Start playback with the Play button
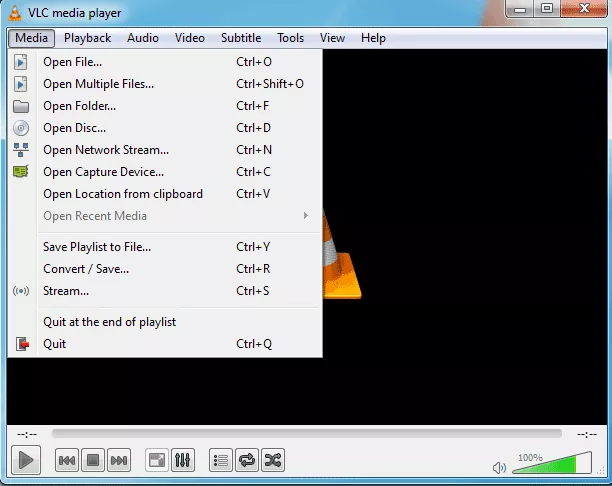Screen dimensions: 612x486 tap(26, 460)
